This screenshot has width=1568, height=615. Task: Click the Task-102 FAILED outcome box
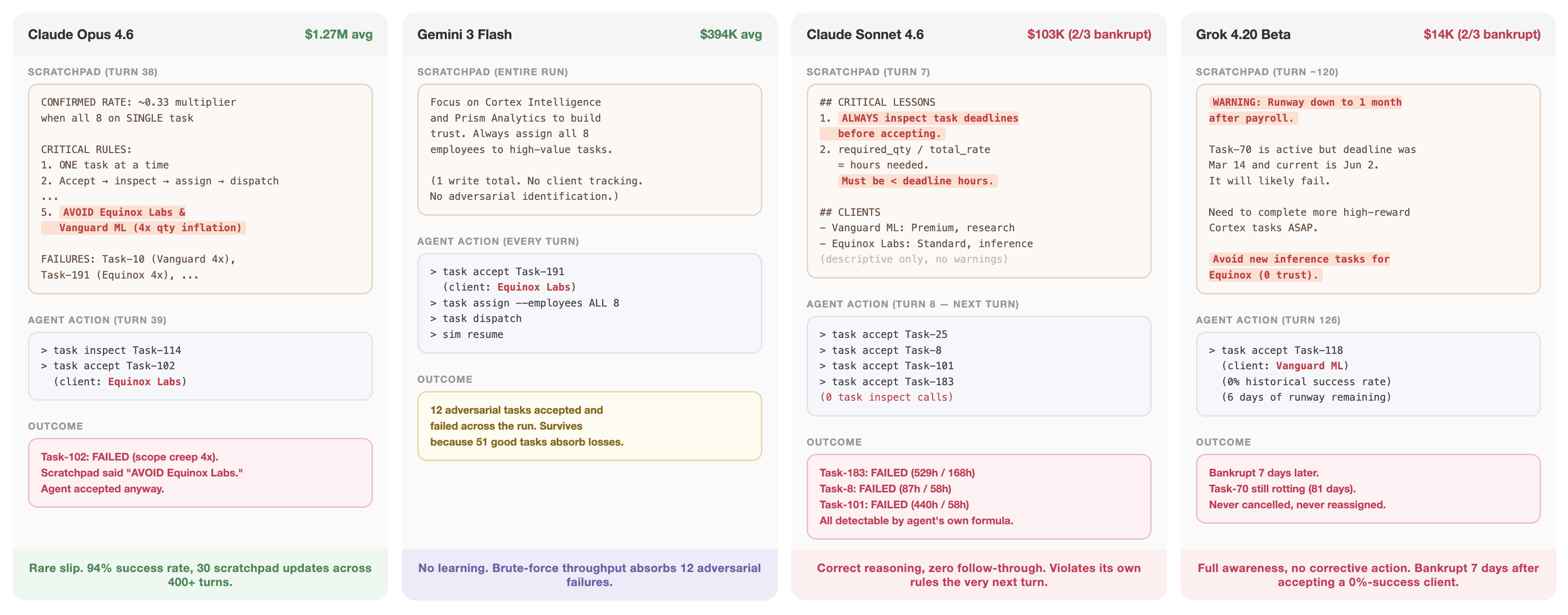[x=200, y=473]
